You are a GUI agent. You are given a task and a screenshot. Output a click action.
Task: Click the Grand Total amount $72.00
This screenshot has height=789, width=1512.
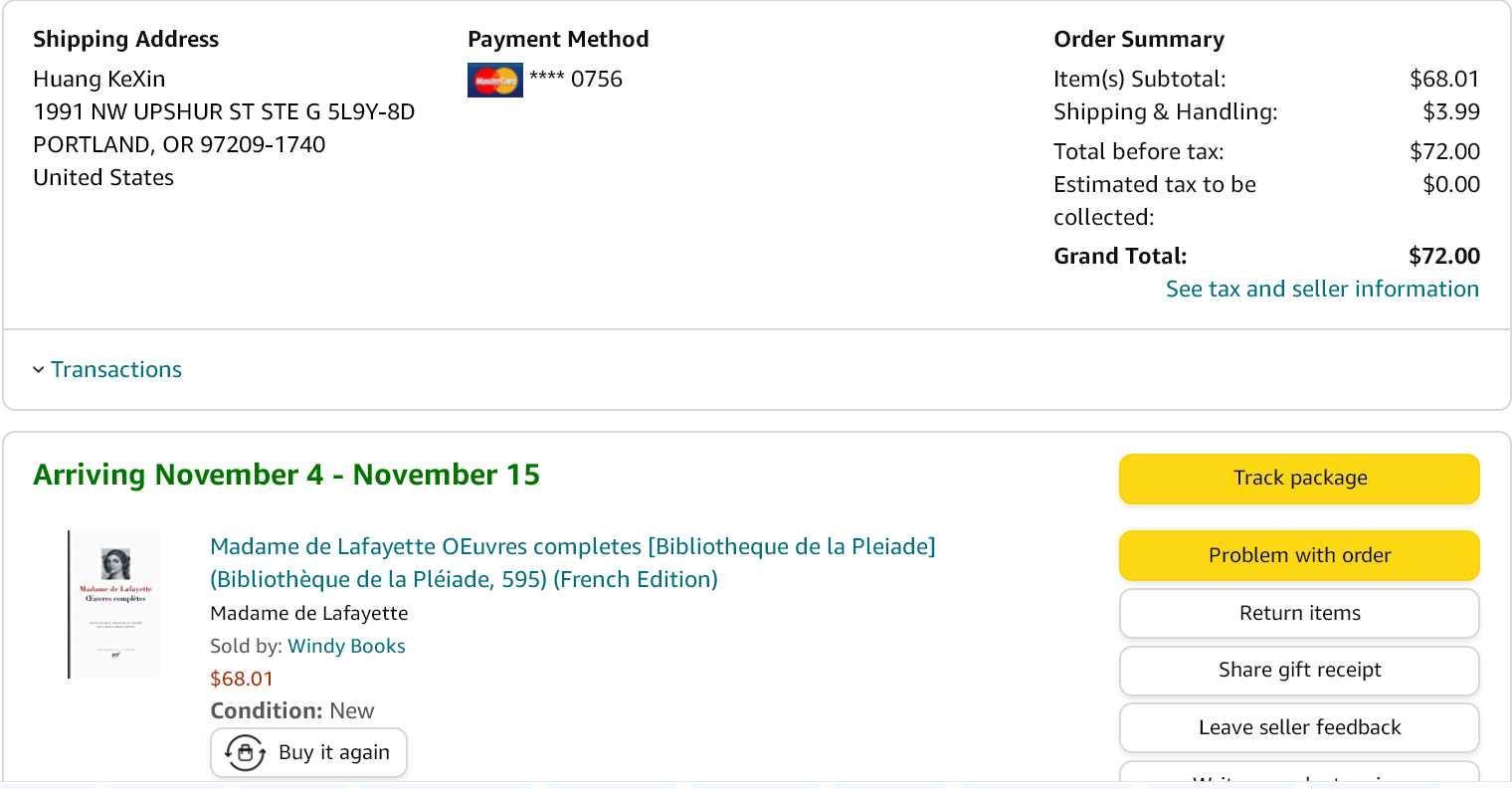[1443, 257]
